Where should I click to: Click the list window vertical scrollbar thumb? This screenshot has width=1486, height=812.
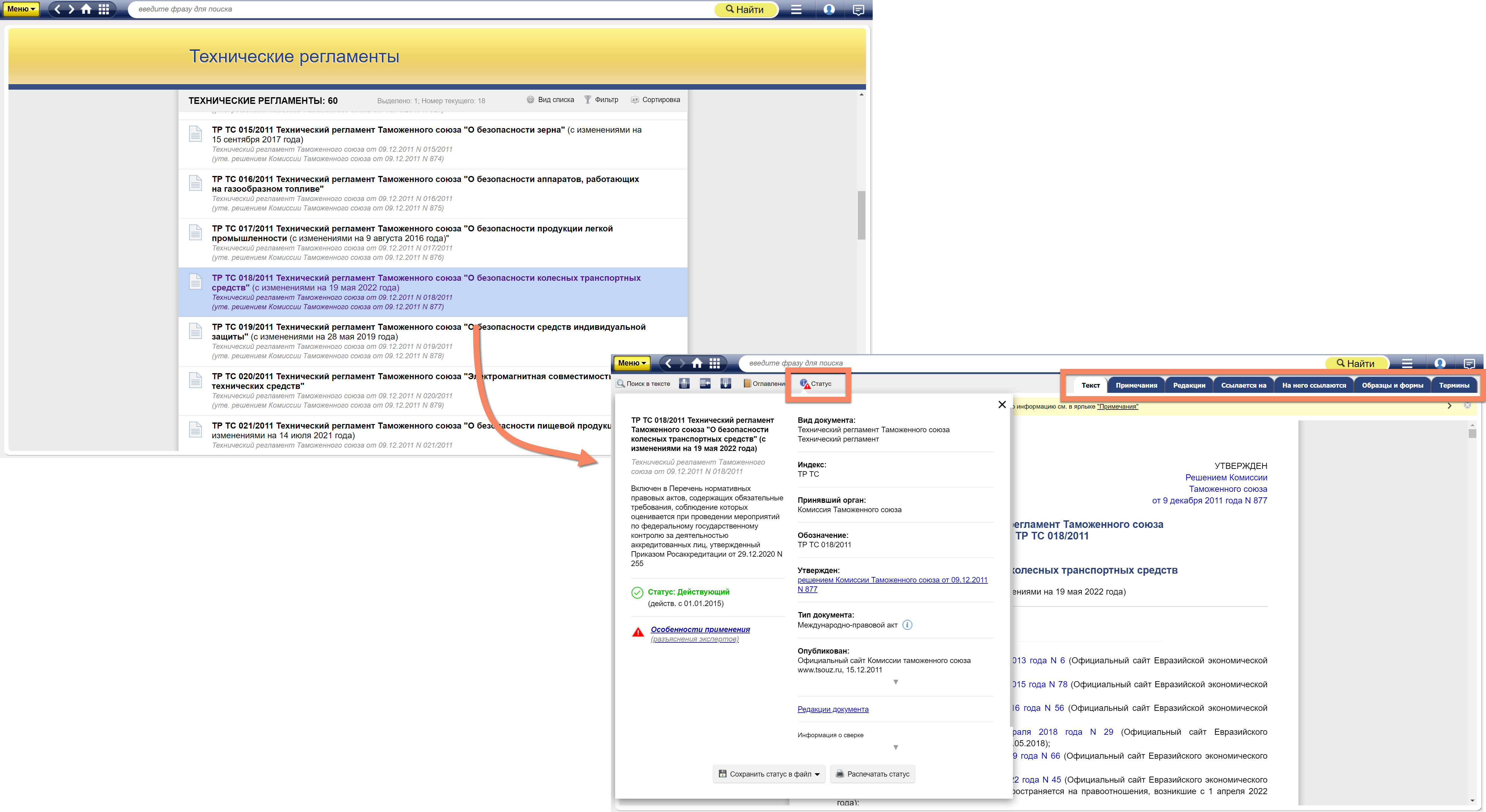861,215
